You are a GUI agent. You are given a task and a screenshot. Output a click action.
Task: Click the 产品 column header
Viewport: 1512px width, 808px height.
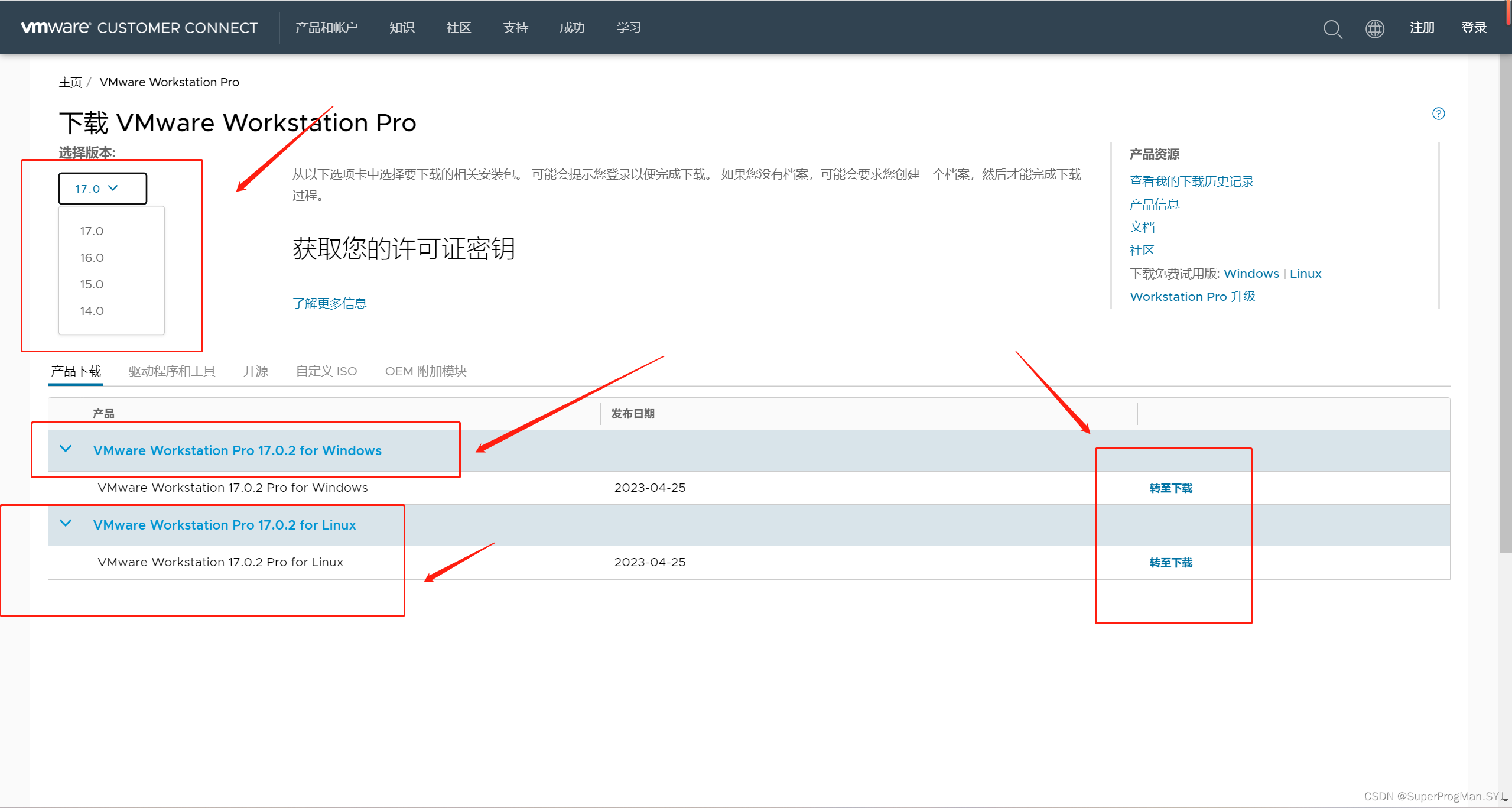pyautogui.click(x=103, y=414)
